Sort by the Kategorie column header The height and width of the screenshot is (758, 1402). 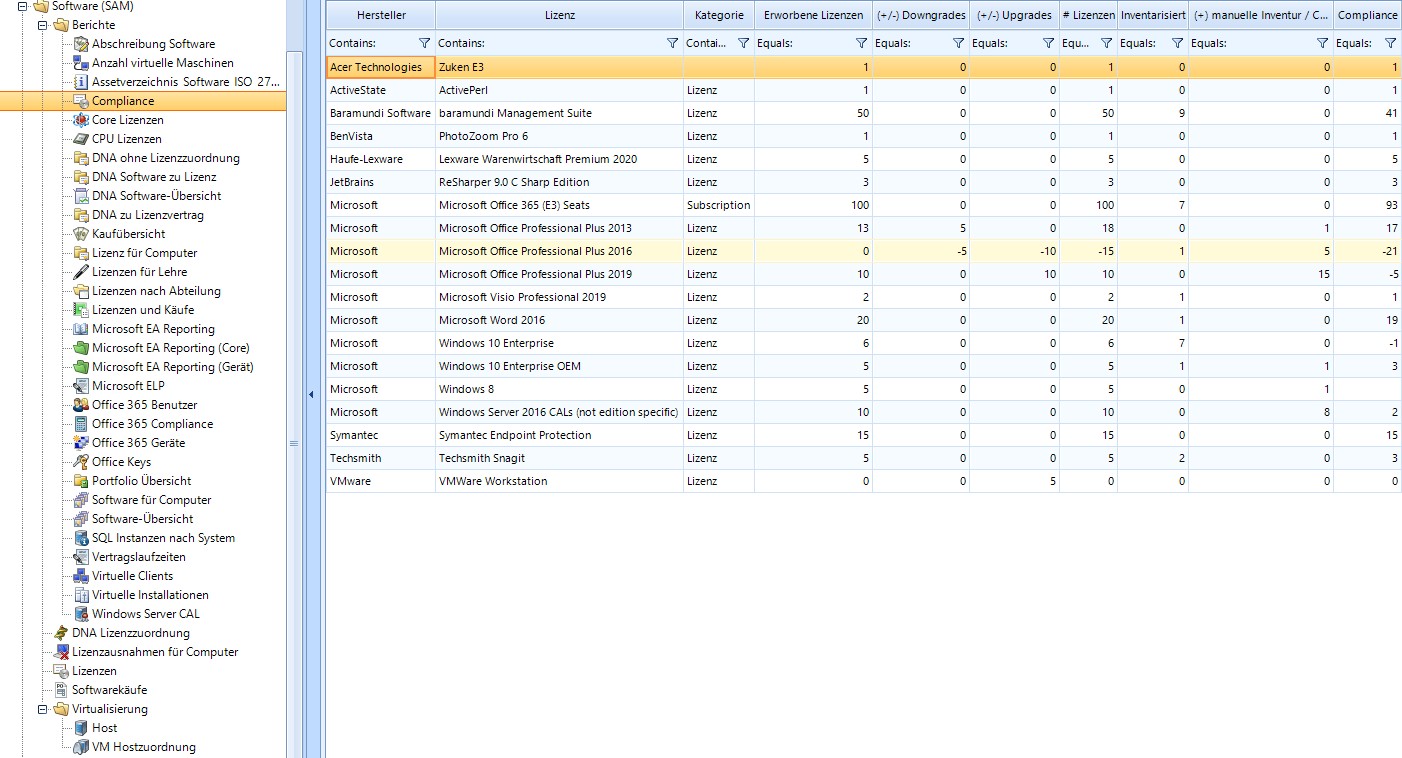(x=719, y=15)
